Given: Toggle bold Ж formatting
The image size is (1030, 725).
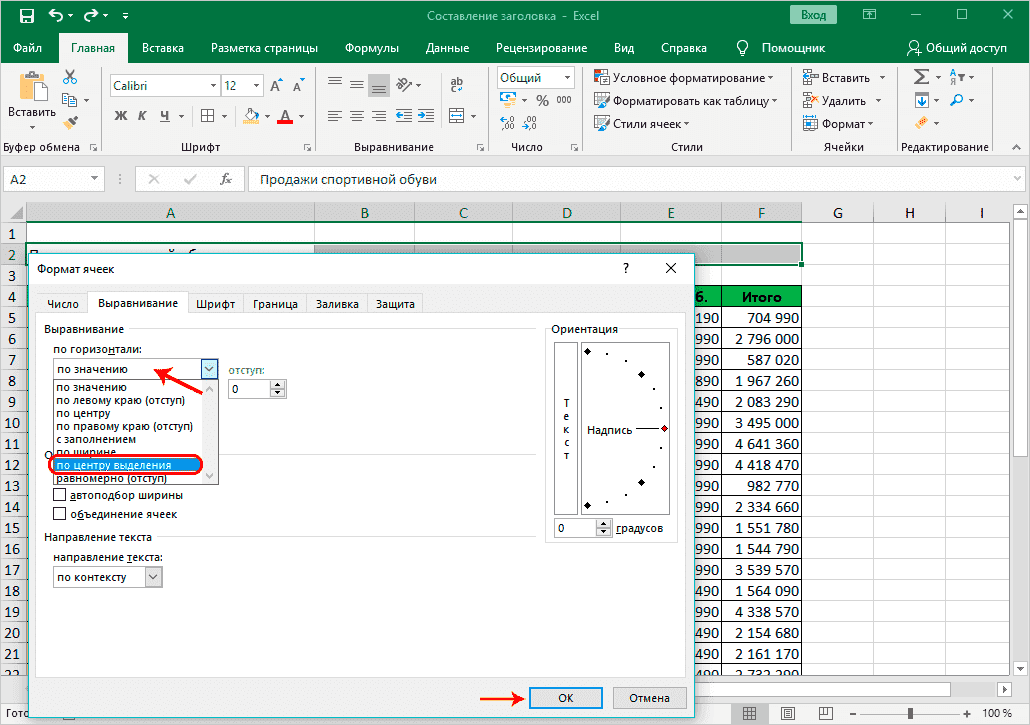Looking at the screenshot, I should click(x=121, y=116).
